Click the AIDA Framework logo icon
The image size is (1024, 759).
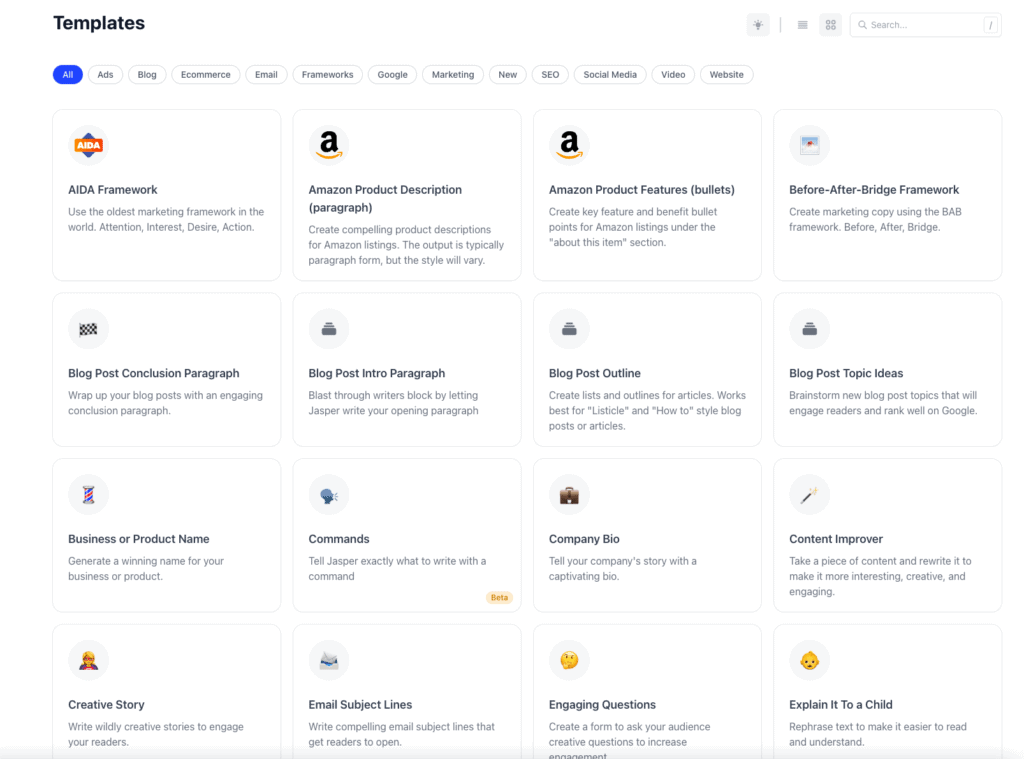(x=88, y=146)
